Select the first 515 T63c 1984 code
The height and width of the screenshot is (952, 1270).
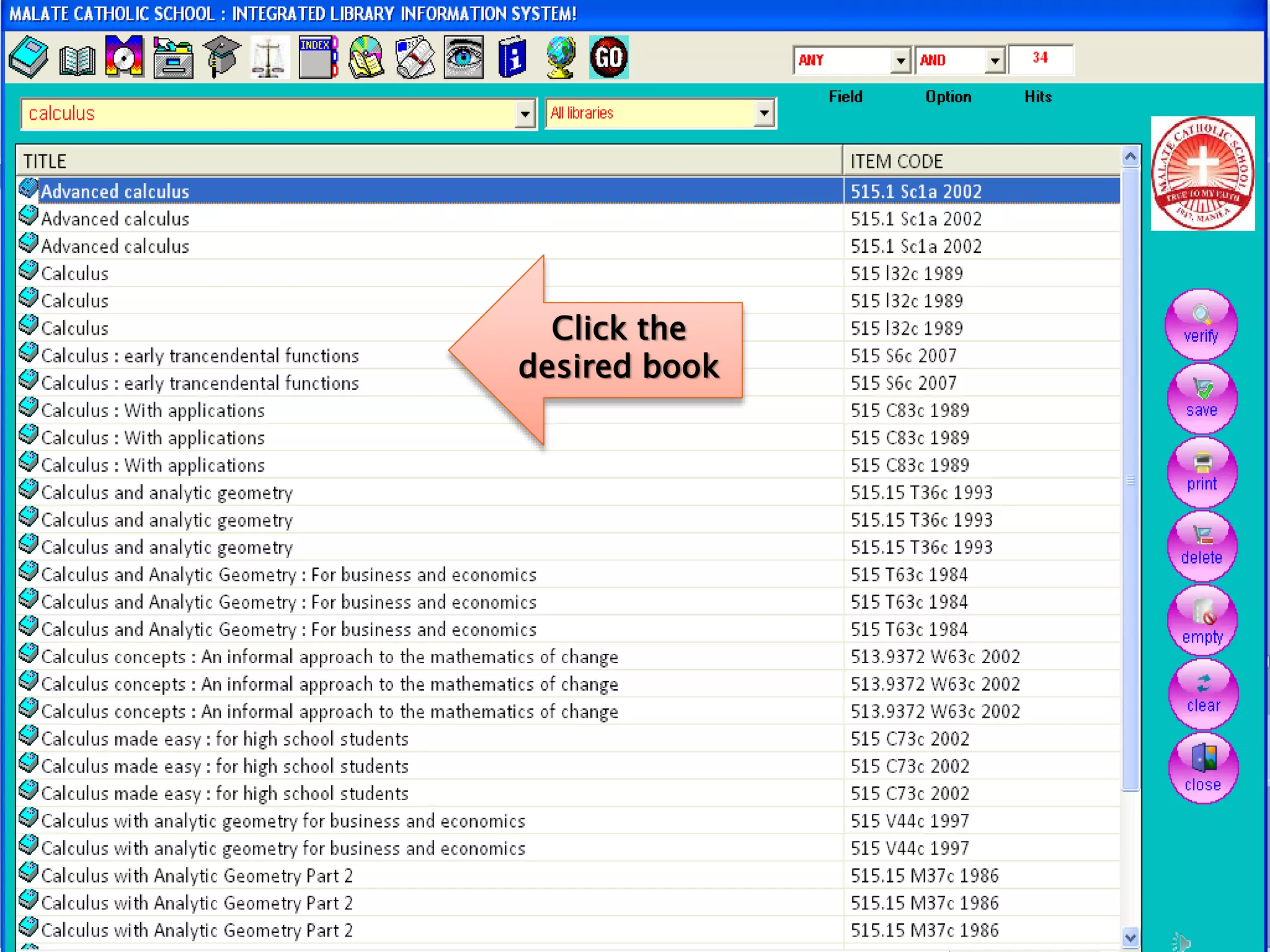point(909,575)
